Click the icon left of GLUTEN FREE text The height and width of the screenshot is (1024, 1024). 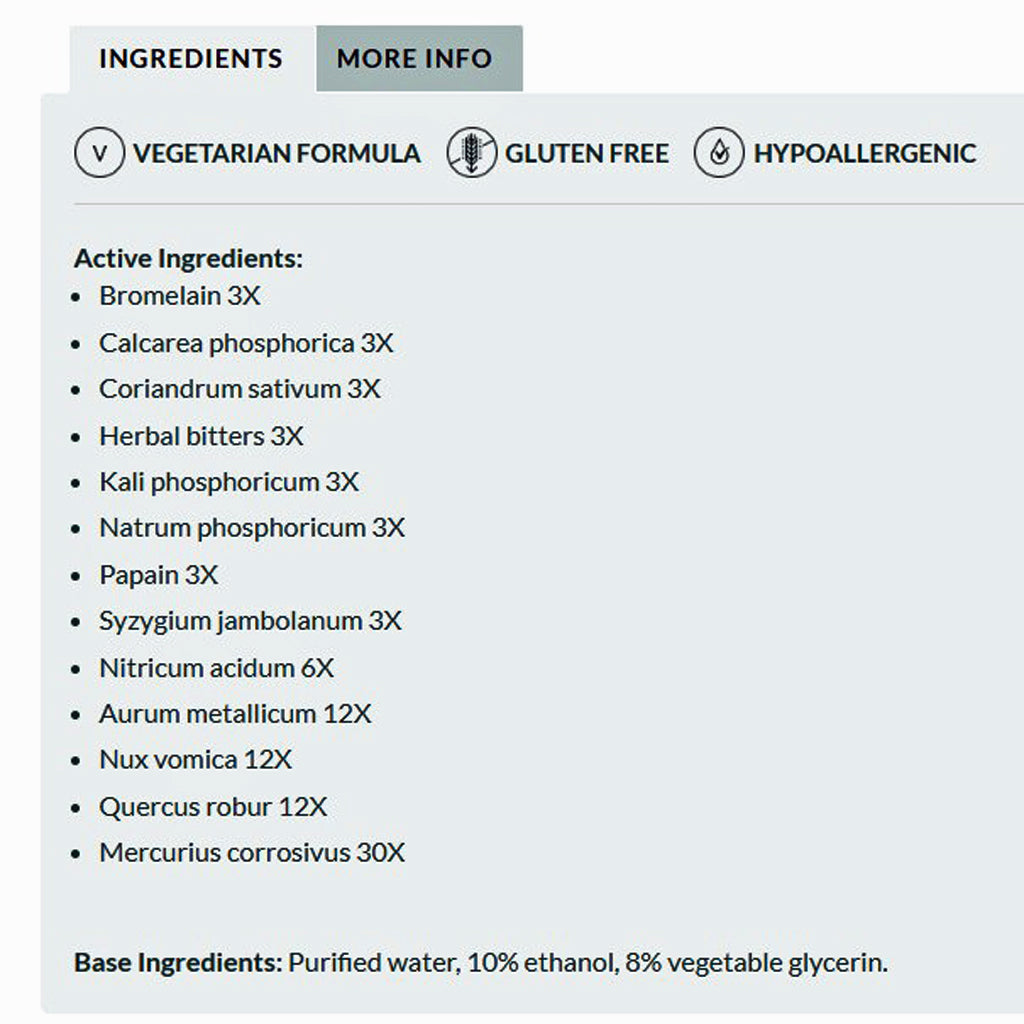tap(472, 153)
